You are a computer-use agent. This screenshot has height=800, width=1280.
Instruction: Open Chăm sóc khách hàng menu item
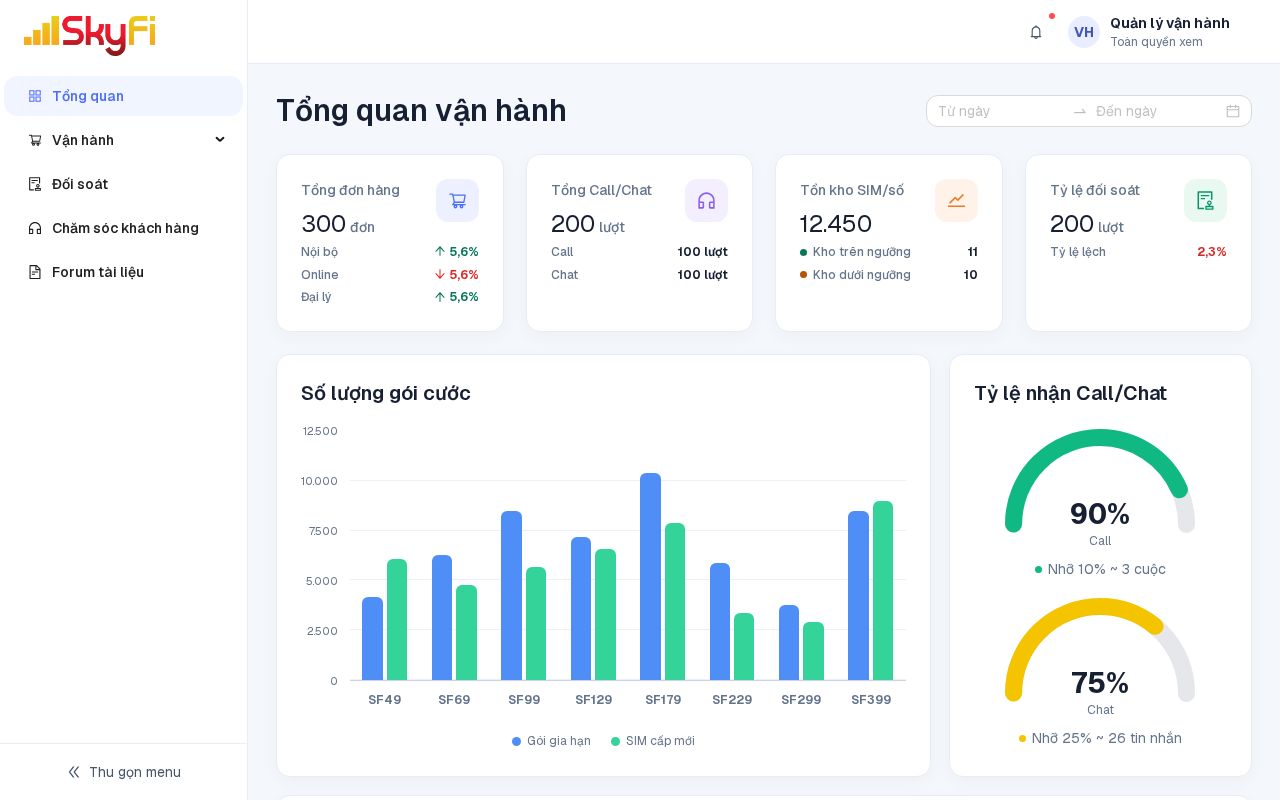[123, 228]
